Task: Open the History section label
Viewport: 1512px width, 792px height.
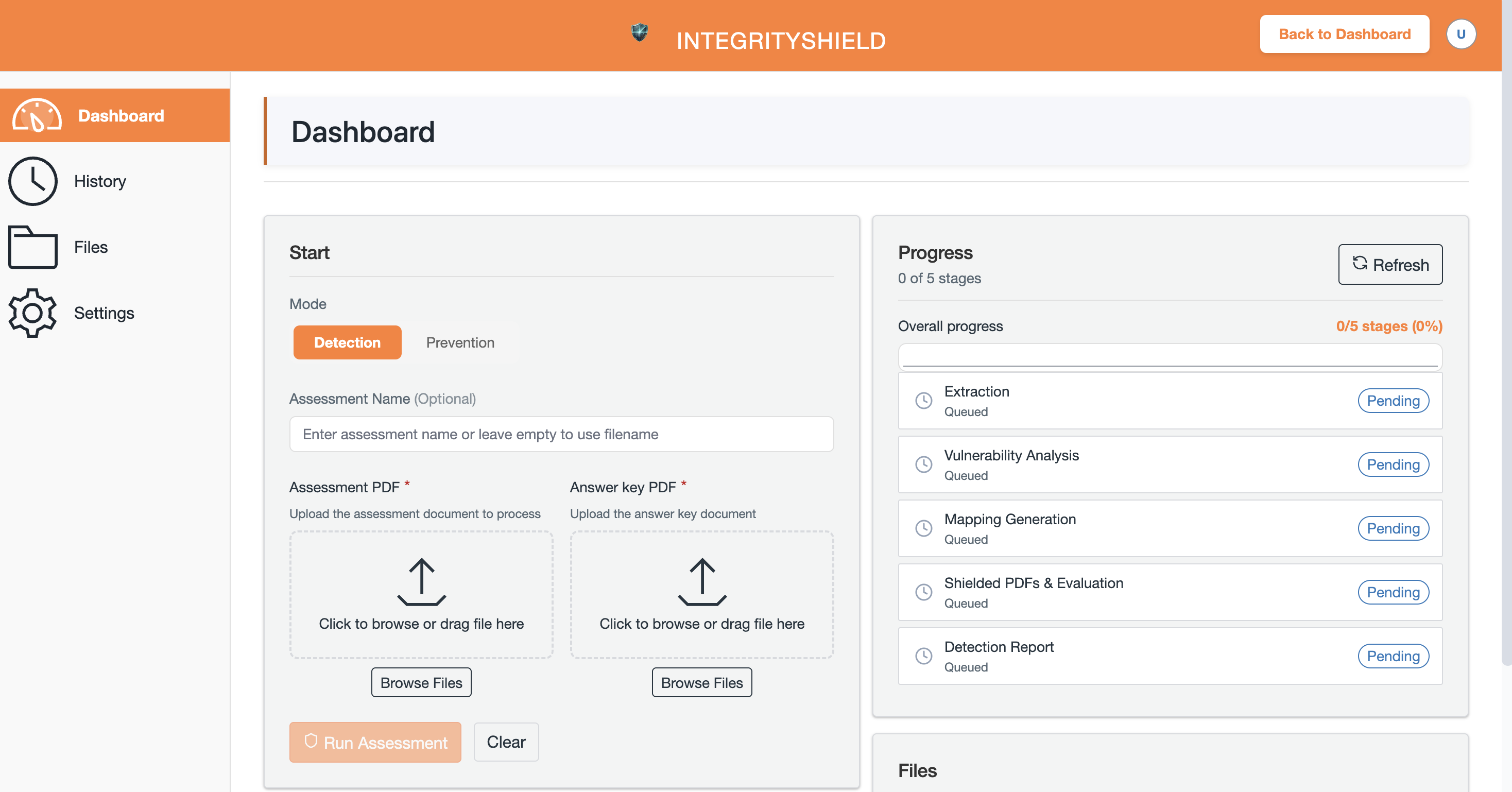Action: [100, 181]
